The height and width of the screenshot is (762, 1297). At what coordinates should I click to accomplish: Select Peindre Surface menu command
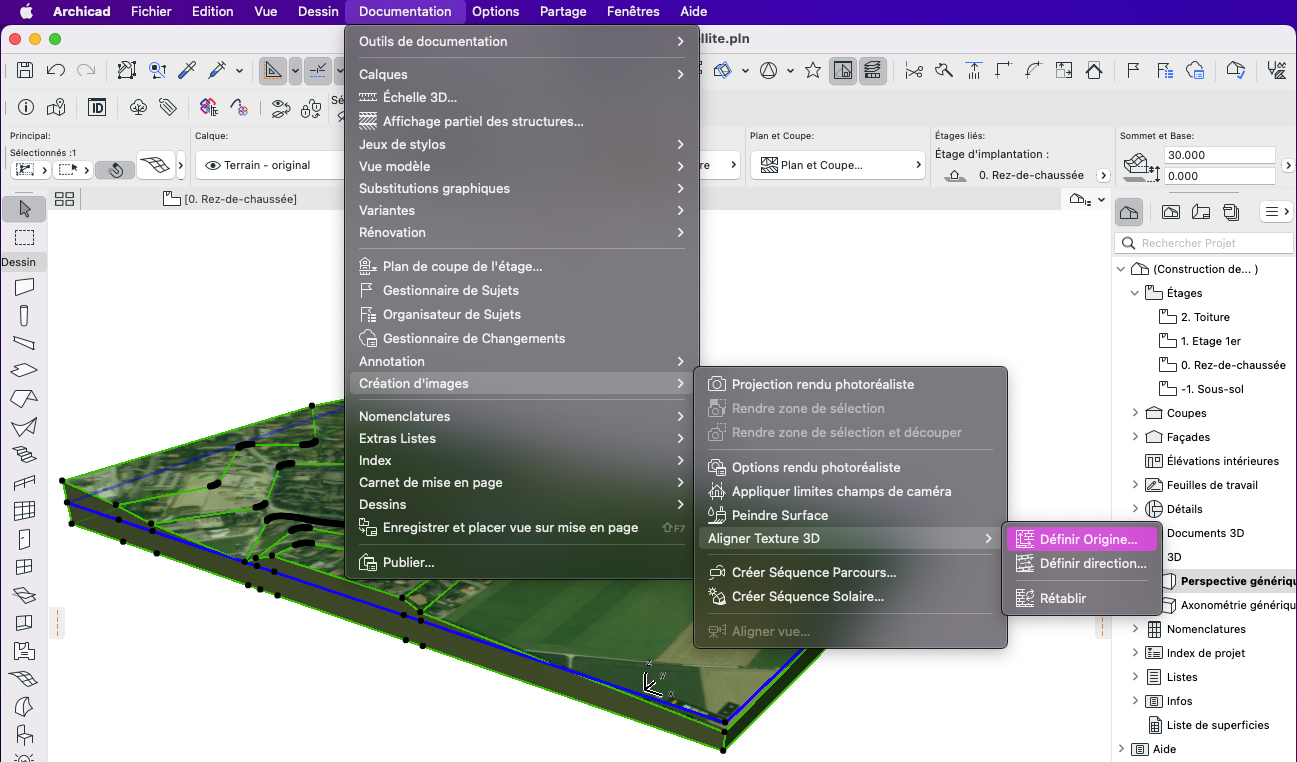coord(780,515)
